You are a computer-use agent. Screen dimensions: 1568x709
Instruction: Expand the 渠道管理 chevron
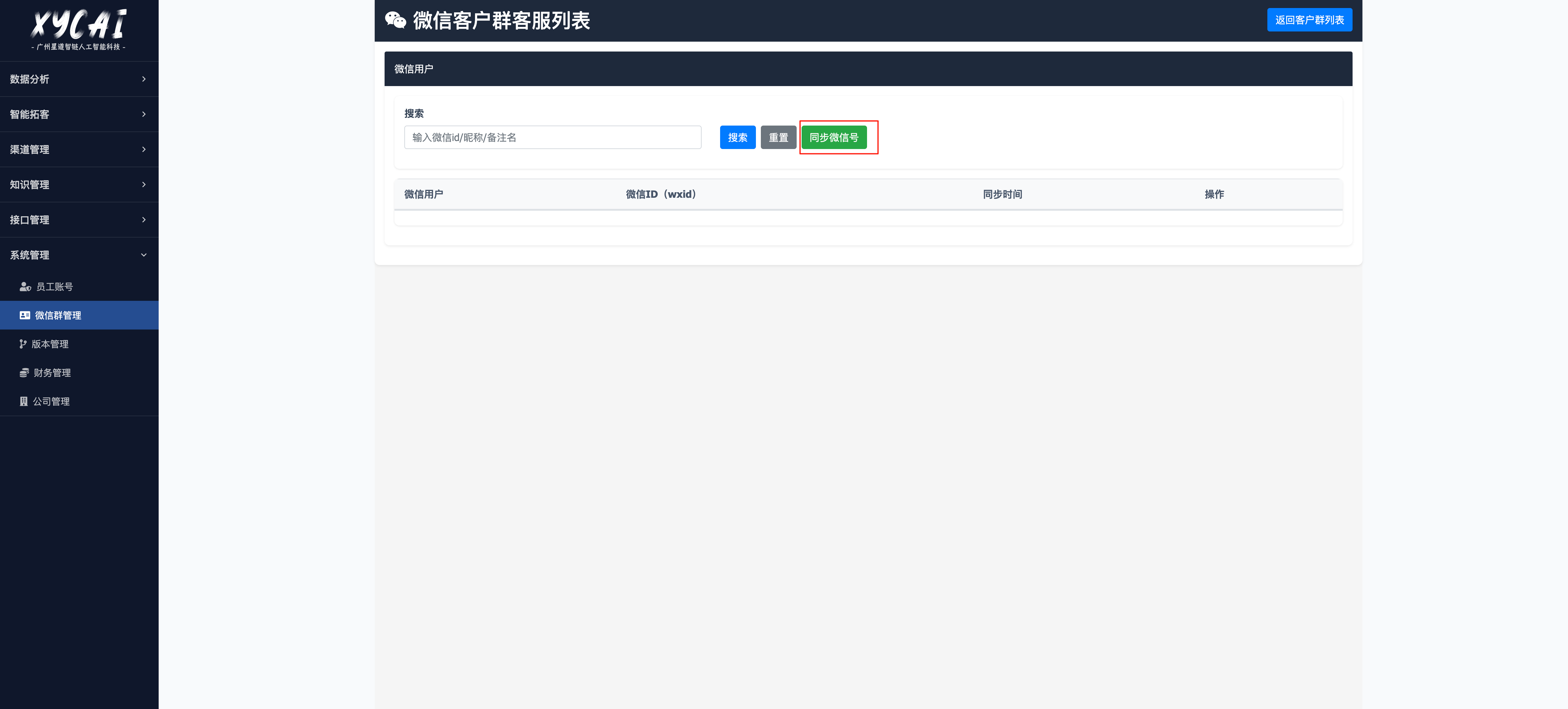click(144, 150)
